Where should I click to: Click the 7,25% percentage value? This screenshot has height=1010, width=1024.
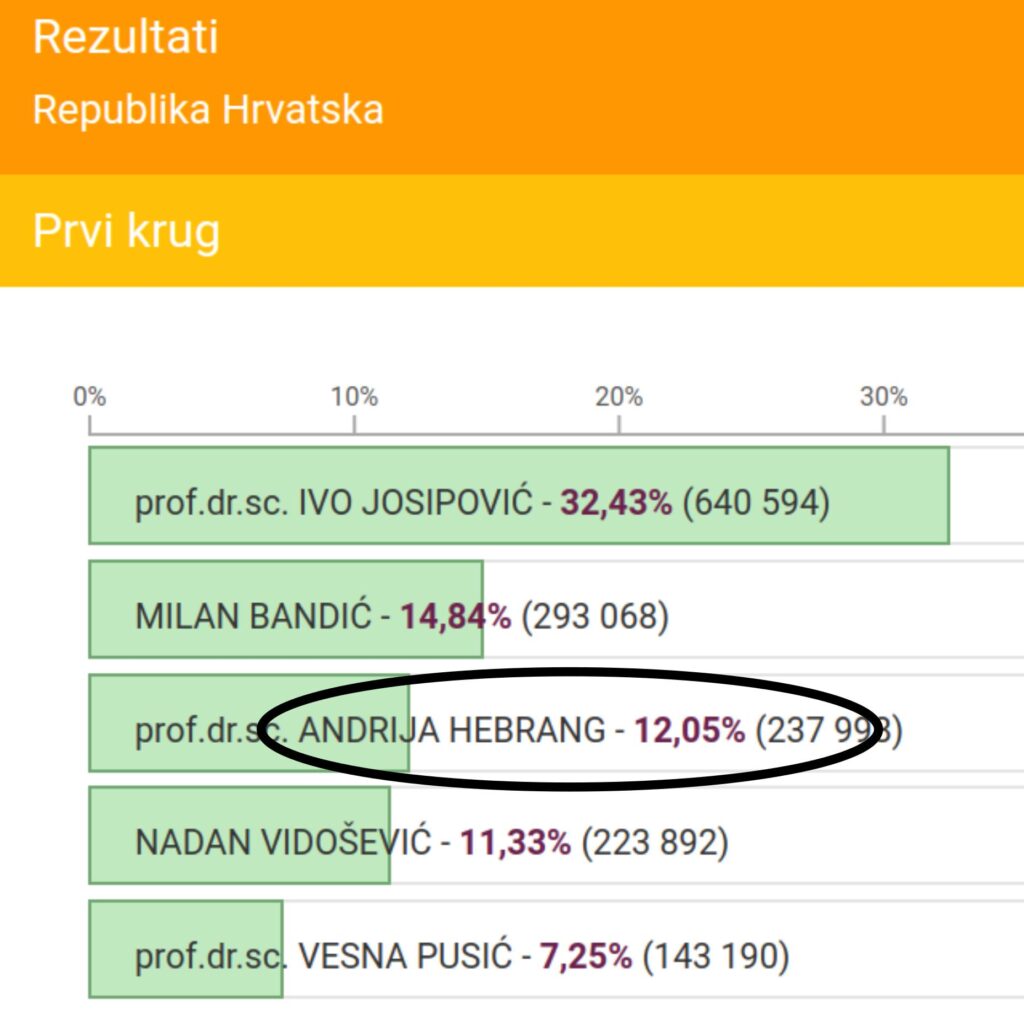[586, 956]
